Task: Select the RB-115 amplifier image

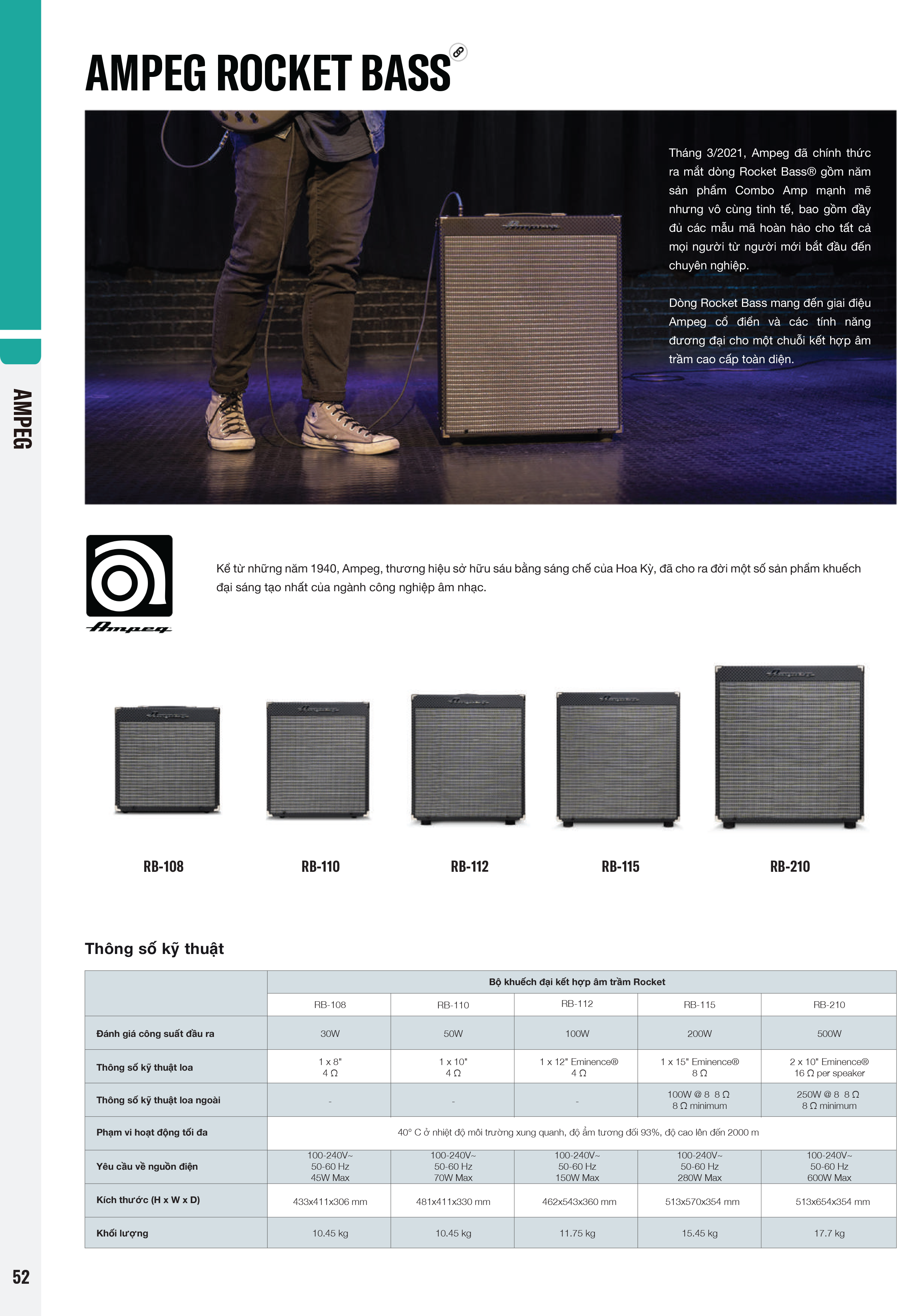Action: [618, 759]
